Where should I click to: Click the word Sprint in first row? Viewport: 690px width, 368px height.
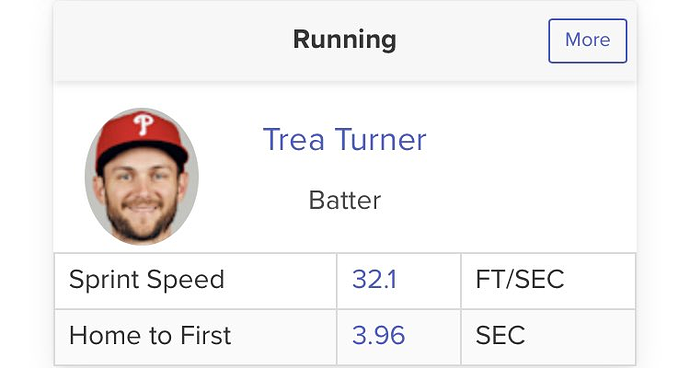105,280
